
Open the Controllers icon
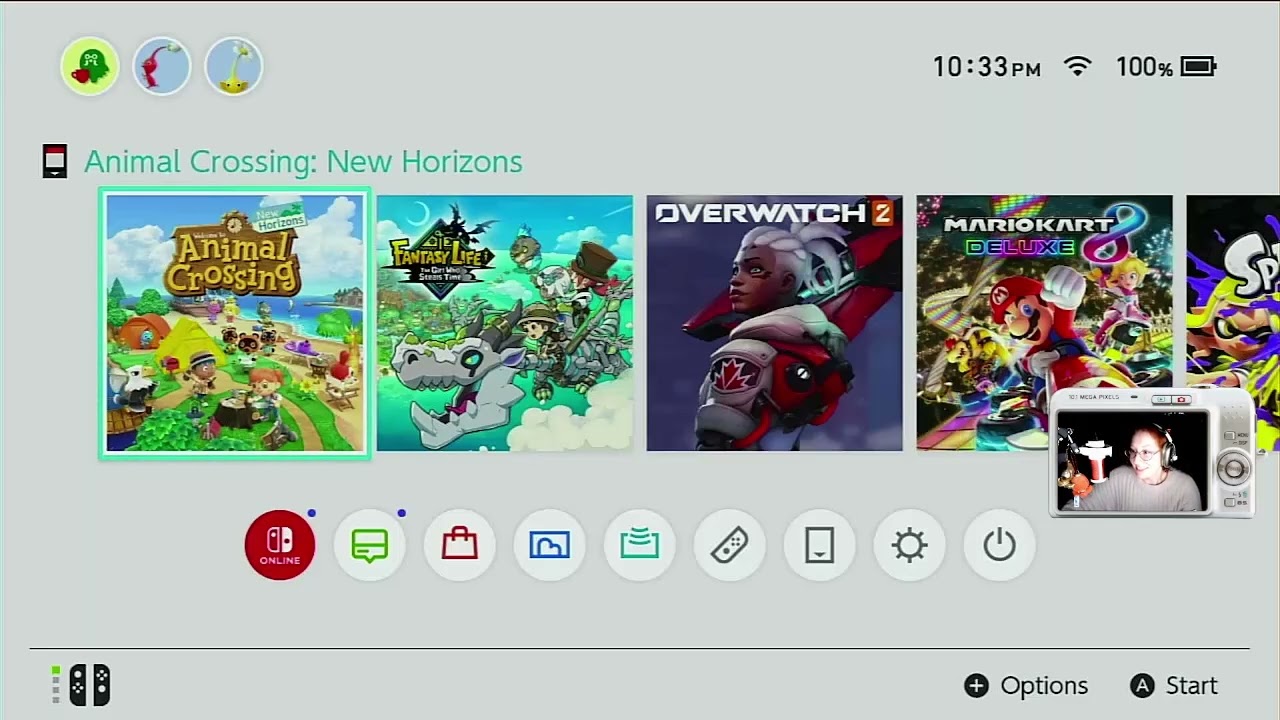(x=730, y=545)
